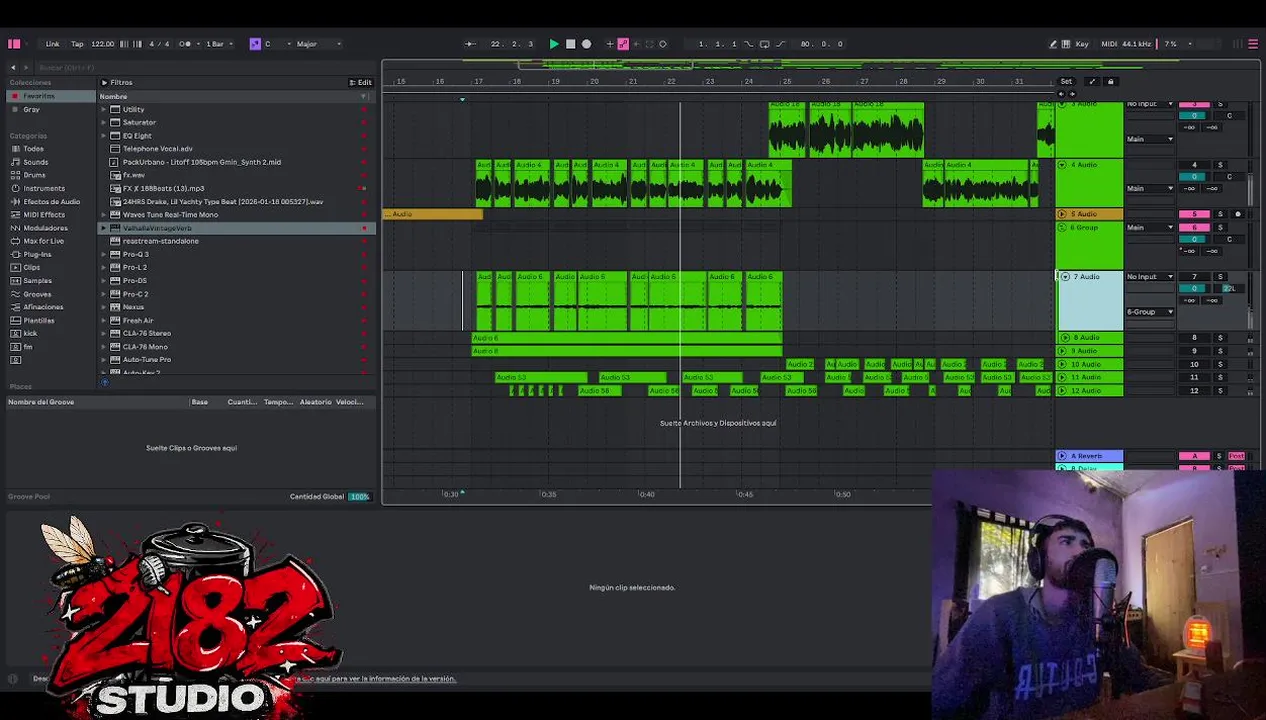Go back with the browser left arrow
This screenshot has height=720, width=1266.
[13, 67]
